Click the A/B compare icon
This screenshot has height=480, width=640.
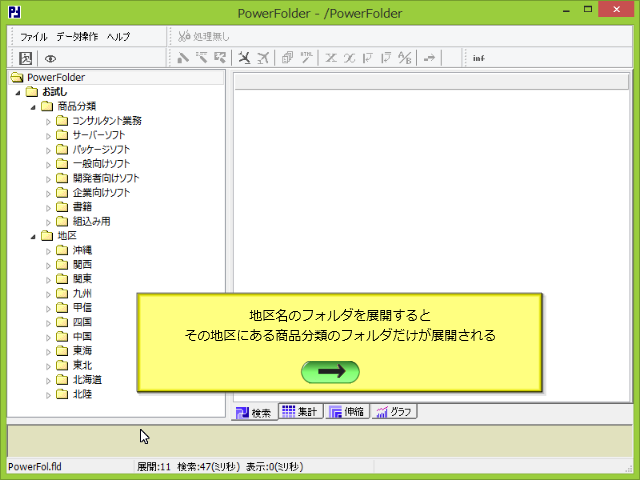pyautogui.click(x=405, y=58)
